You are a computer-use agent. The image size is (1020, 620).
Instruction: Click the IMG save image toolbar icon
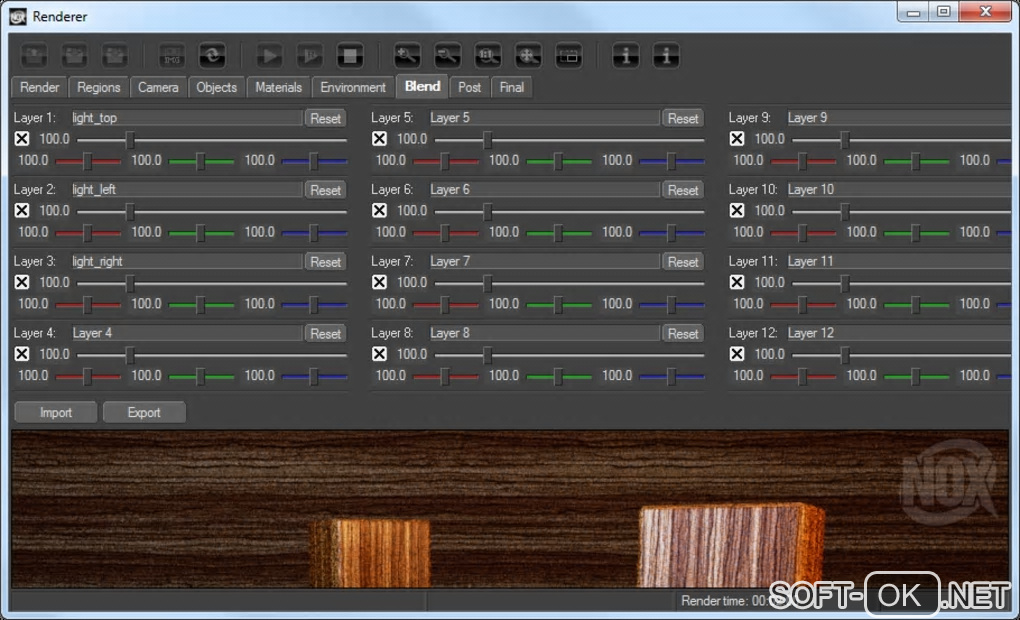pos(172,56)
